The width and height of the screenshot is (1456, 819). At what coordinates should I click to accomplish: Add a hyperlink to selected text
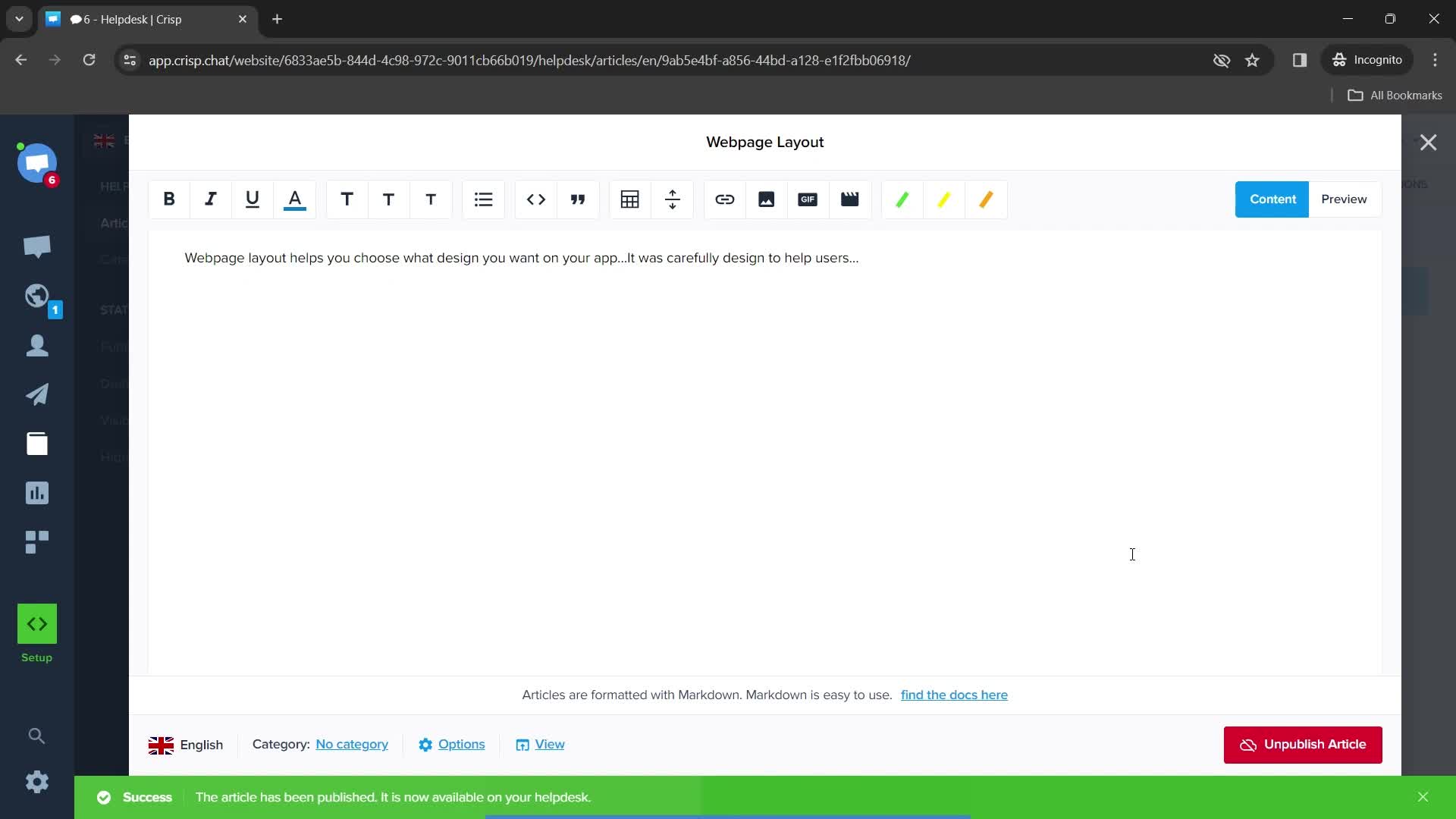[x=724, y=199]
